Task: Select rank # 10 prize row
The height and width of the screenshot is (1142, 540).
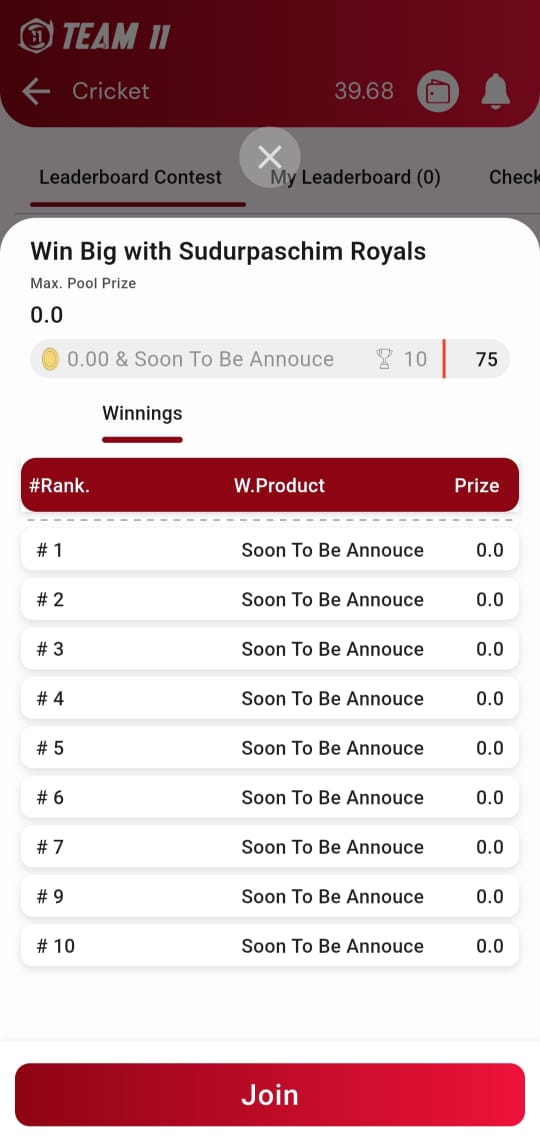Action: click(x=270, y=946)
